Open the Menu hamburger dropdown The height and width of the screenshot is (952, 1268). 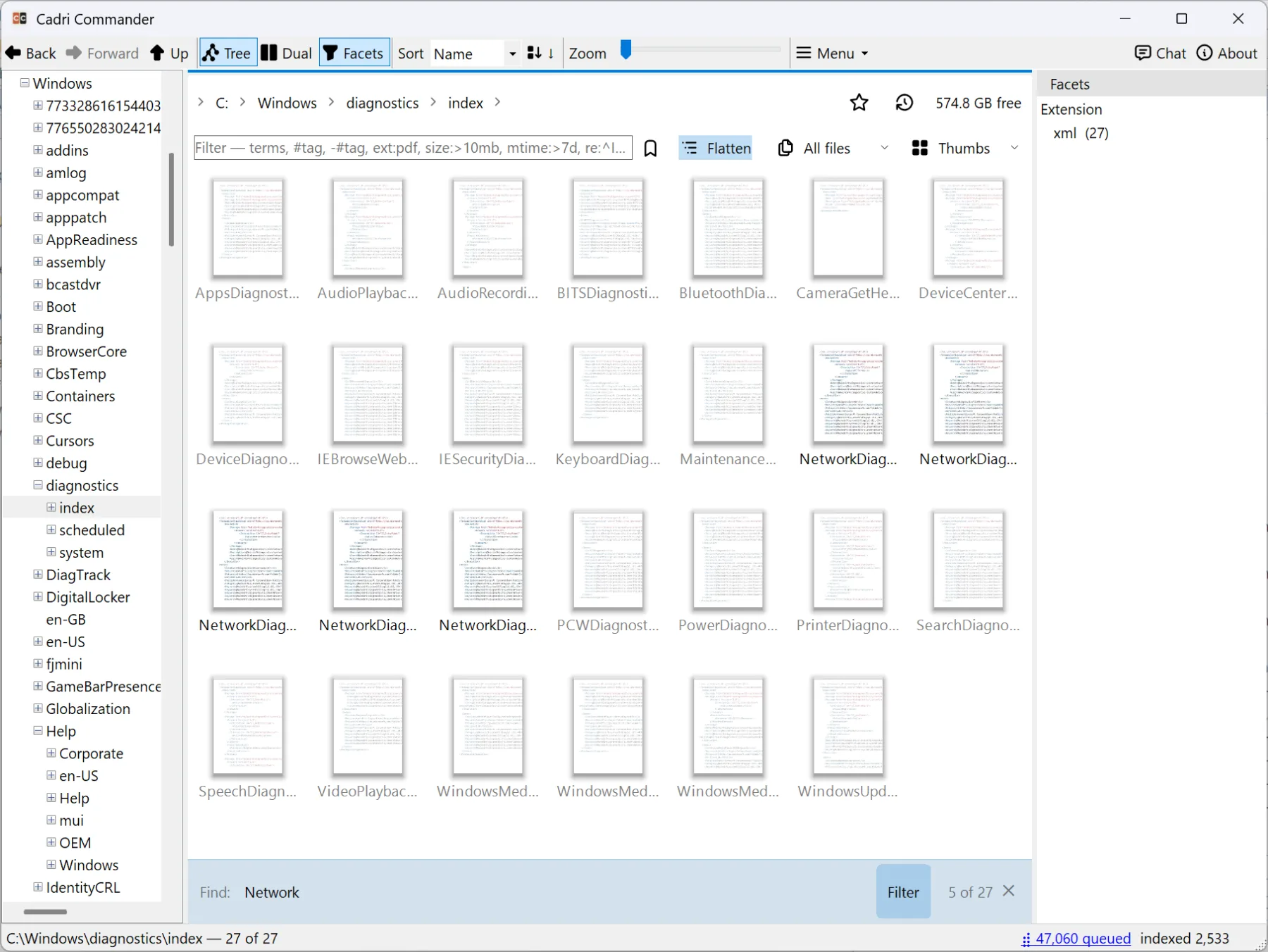coord(832,54)
